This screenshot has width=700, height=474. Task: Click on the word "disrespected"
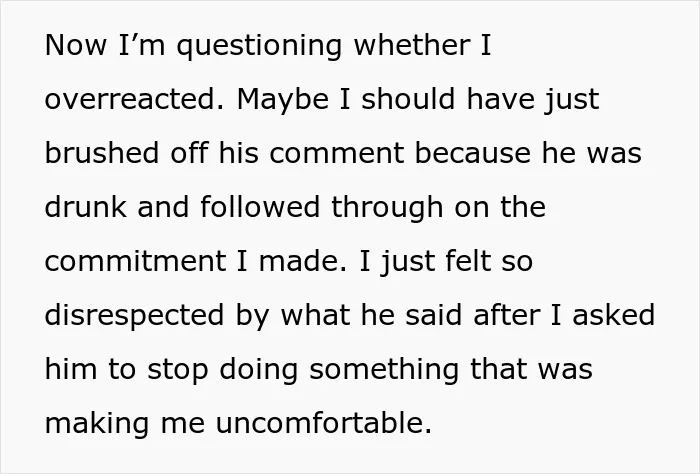point(134,316)
